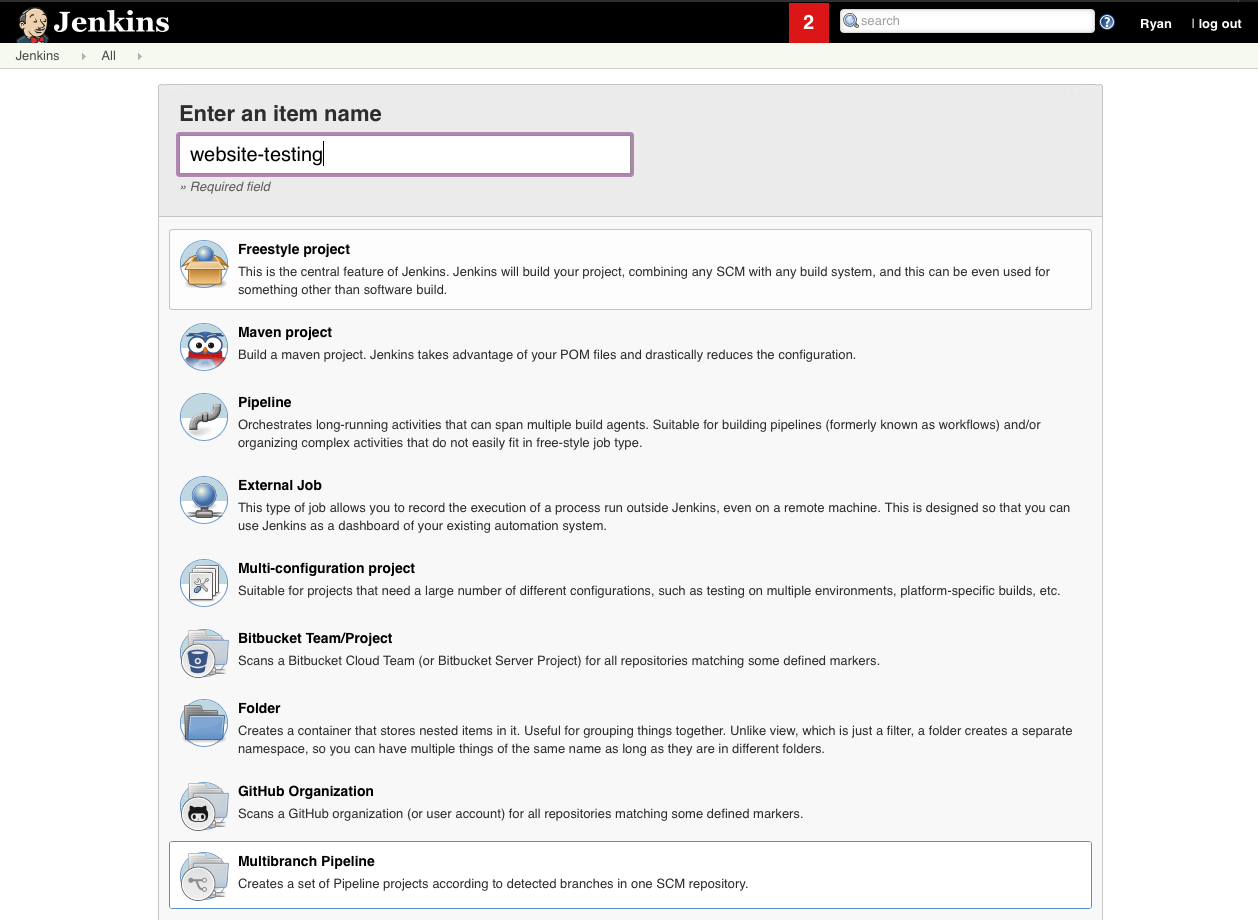Click the Pipeline description about long-running activities
This screenshot has width=1258, height=920.
[x=639, y=434]
